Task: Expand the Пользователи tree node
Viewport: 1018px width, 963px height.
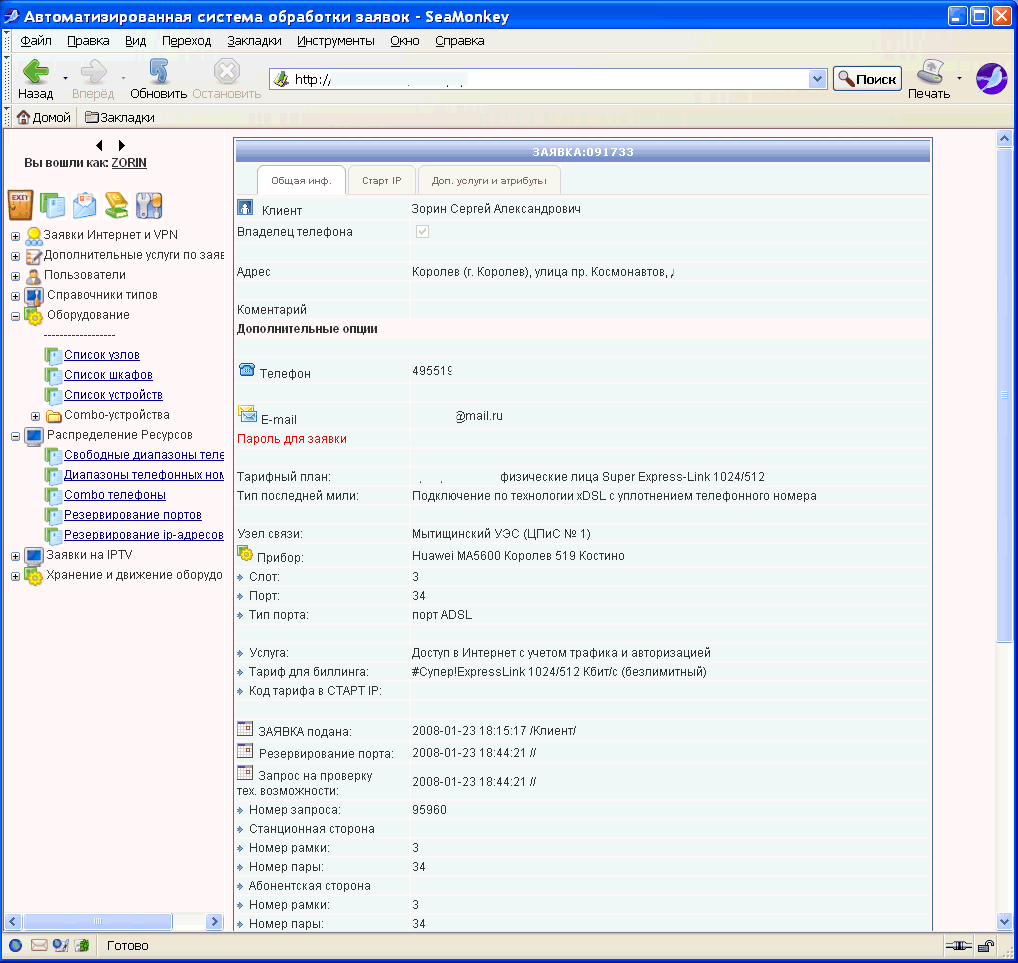Action: (14, 274)
